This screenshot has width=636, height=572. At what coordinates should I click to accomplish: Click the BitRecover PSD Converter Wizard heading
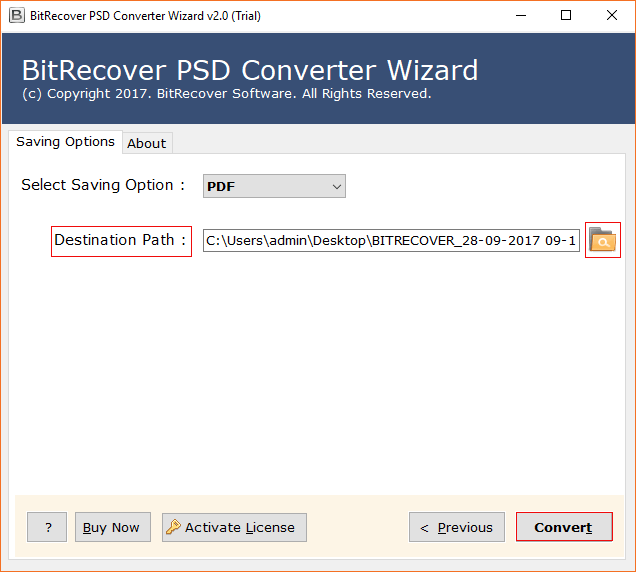pyautogui.click(x=250, y=70)
